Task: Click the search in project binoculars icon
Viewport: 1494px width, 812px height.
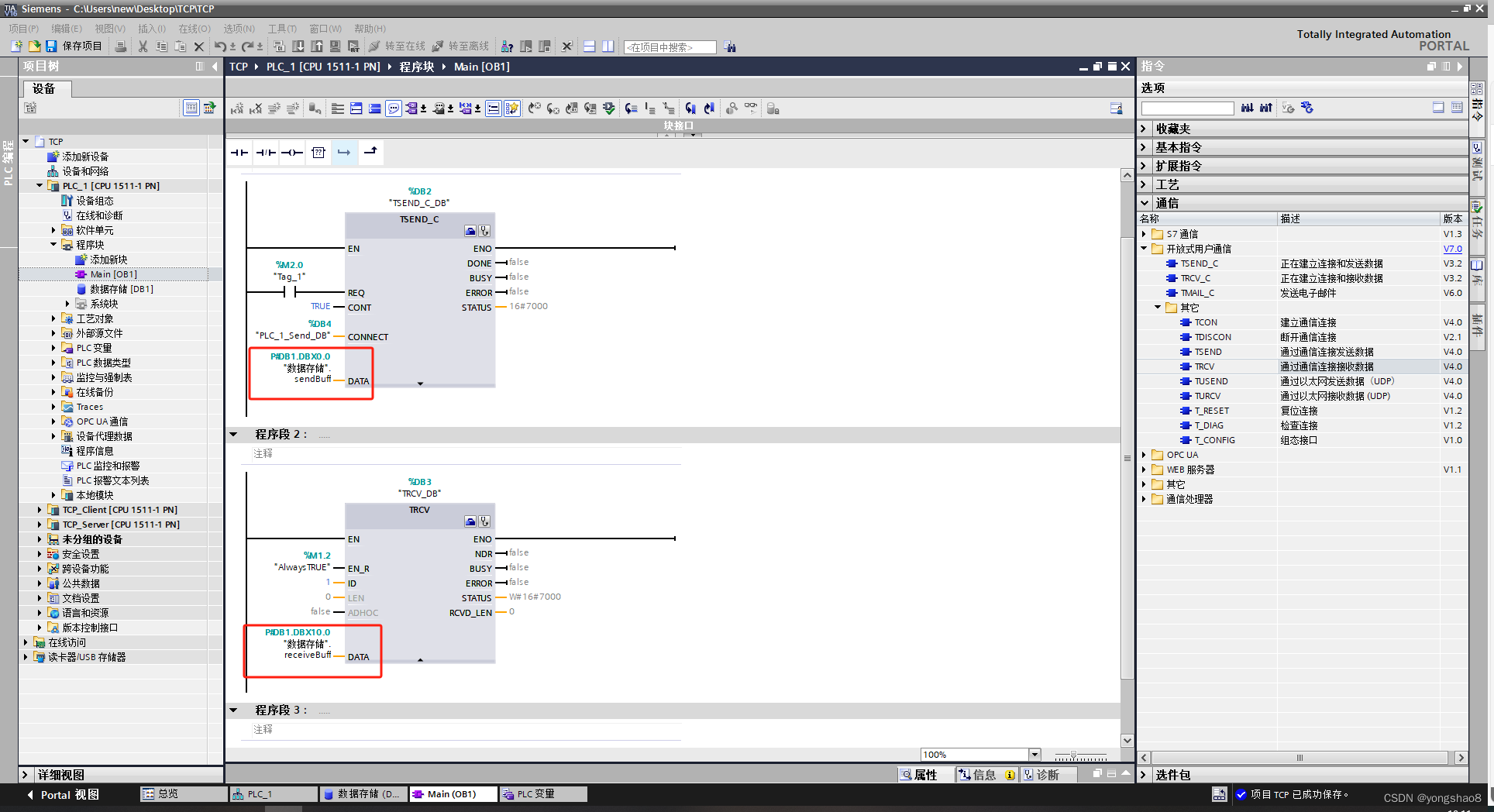Action: pos(730,47)
